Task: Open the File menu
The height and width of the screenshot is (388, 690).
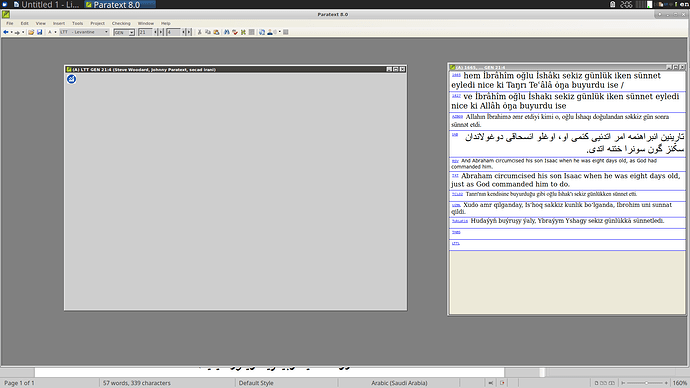Action: 10,23
